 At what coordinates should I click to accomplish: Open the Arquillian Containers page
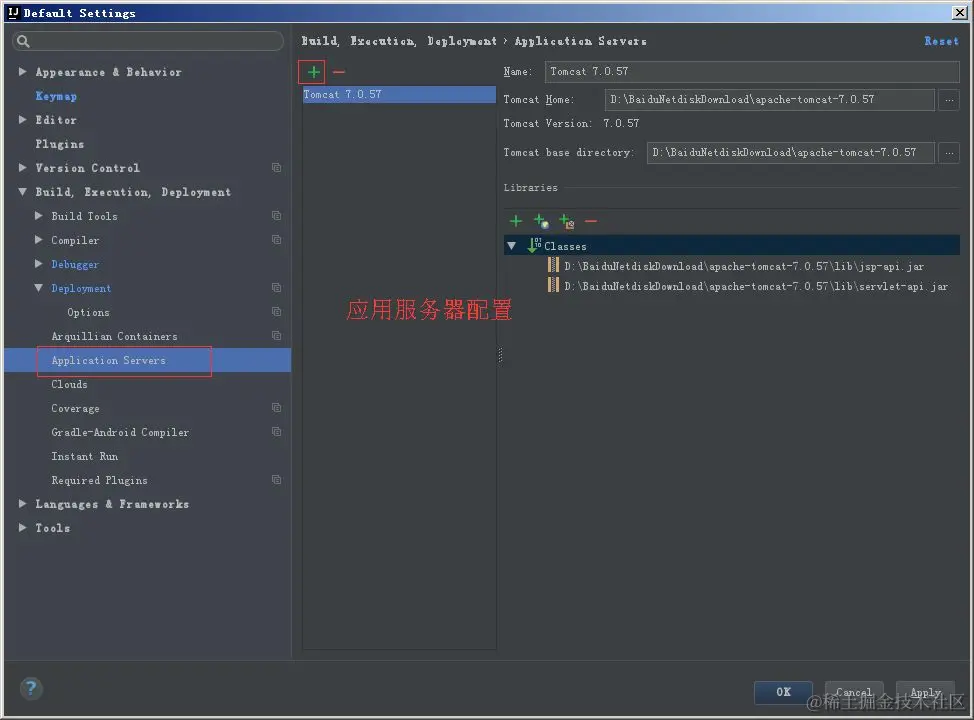(114, 336)
